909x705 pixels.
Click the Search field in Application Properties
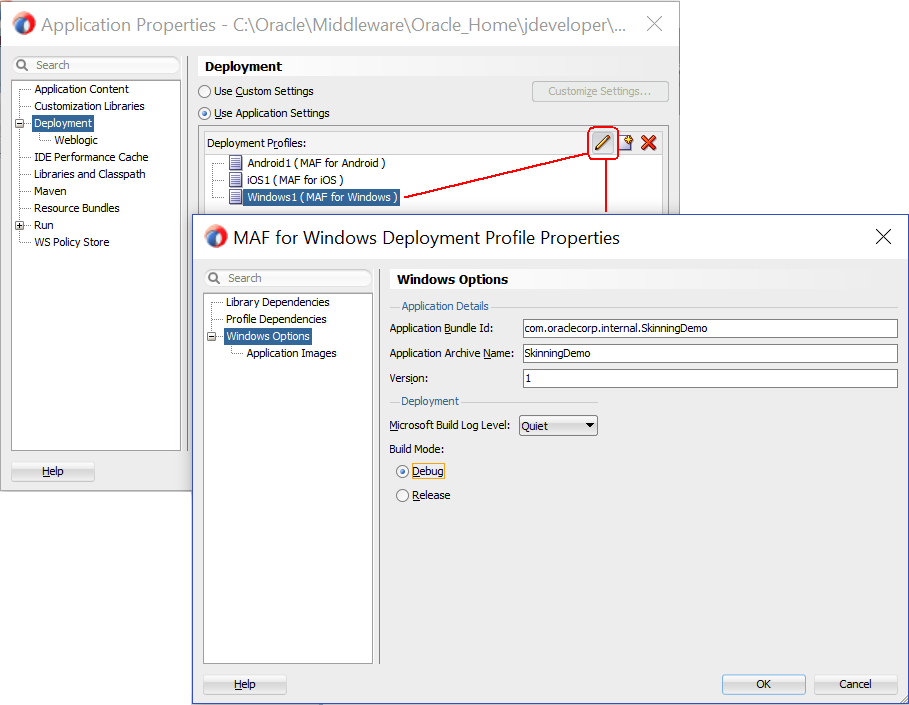[96, 65]
